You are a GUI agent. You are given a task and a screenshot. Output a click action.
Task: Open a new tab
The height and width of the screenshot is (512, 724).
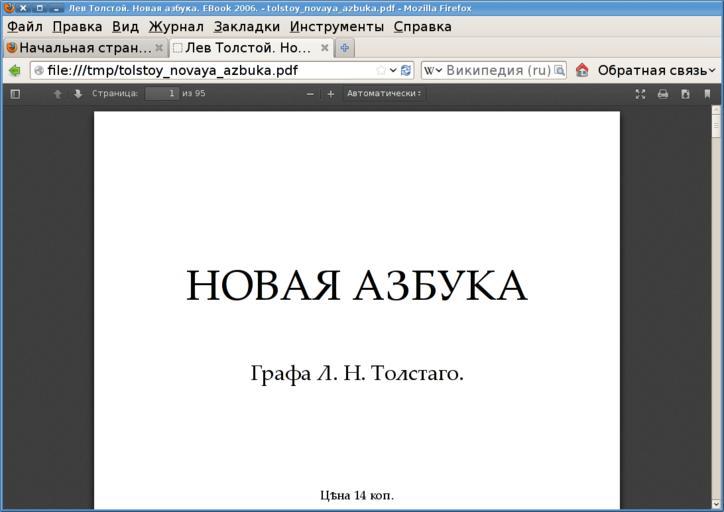(344, 47)
